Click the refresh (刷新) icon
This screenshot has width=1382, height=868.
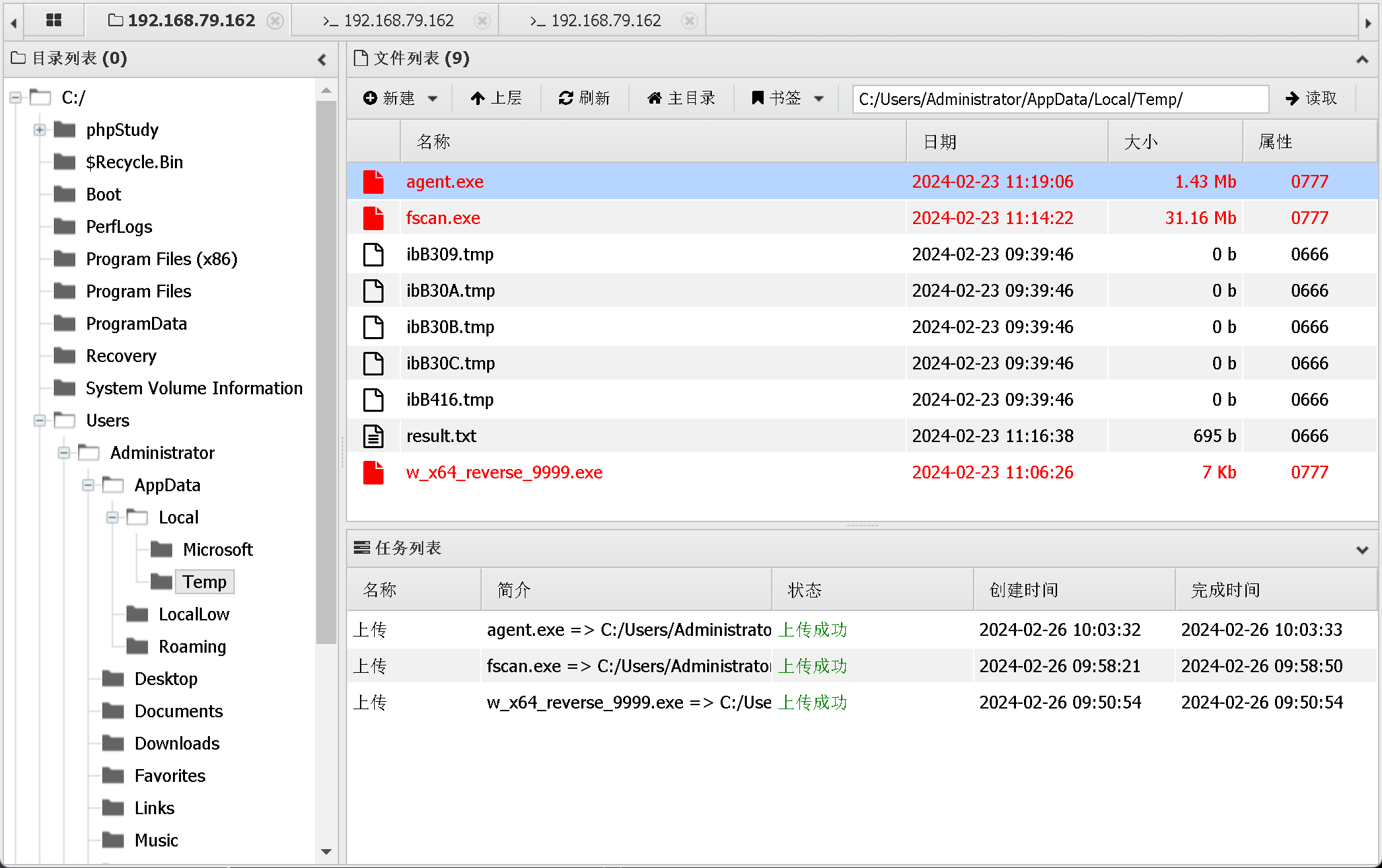566,98
